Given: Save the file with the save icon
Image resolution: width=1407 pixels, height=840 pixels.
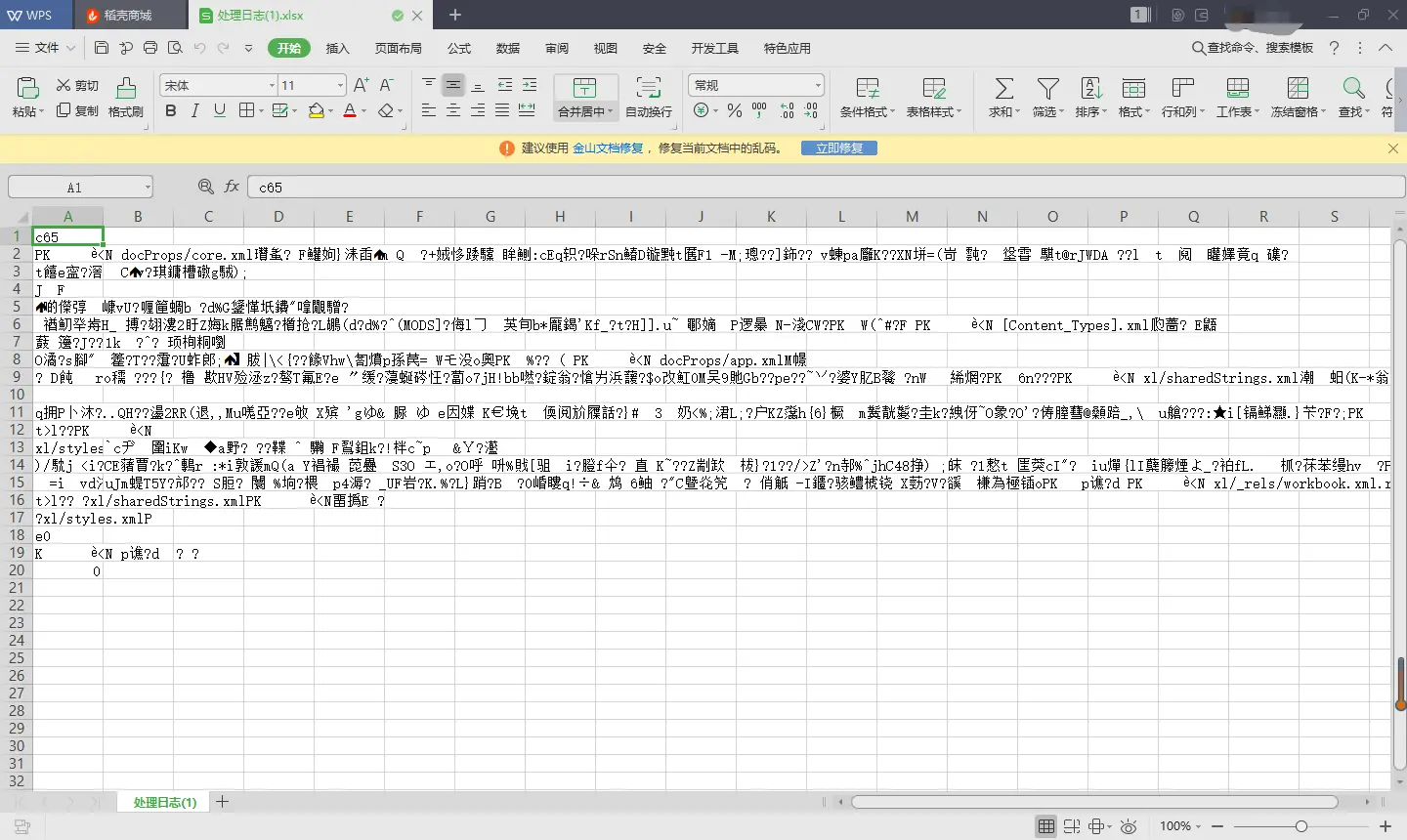Looking at the screenshot, I should pos(102,48).
